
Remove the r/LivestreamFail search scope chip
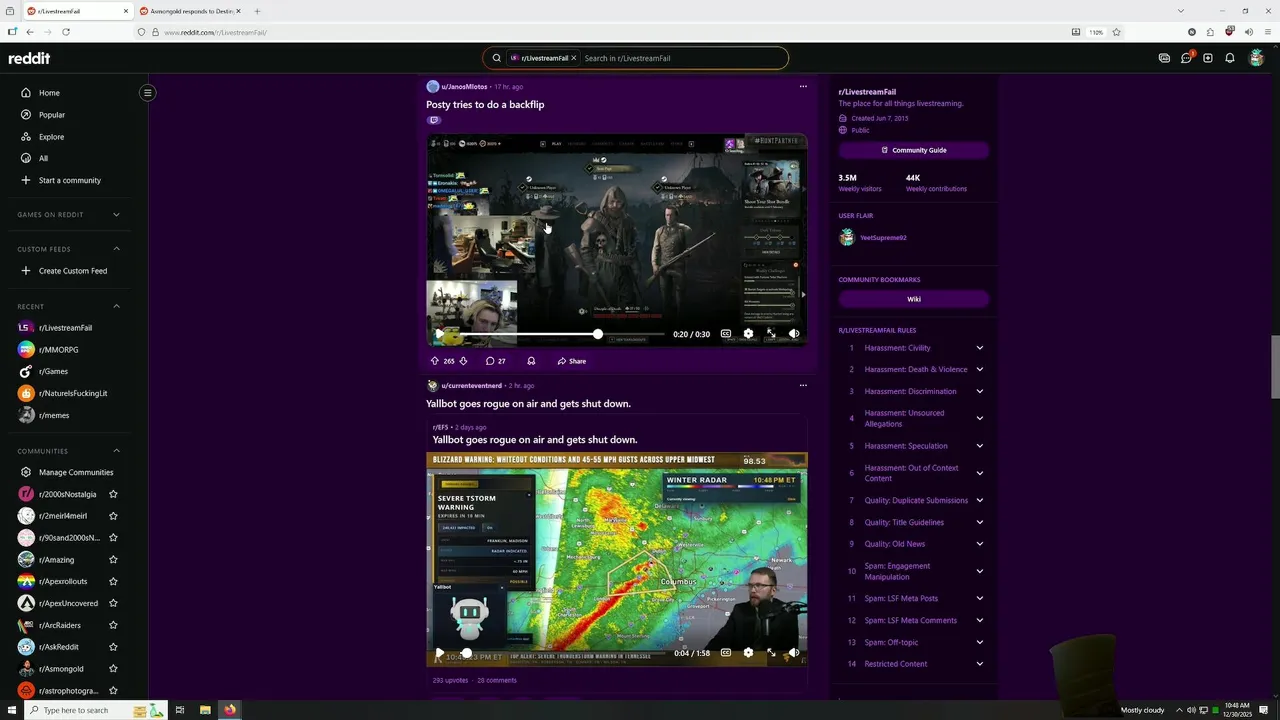574,58
